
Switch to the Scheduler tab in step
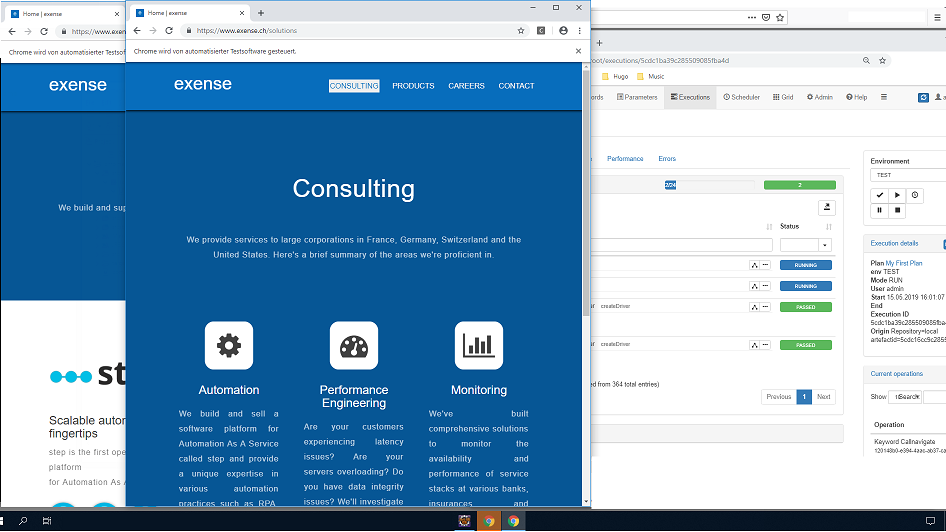(x=741, y=97)
